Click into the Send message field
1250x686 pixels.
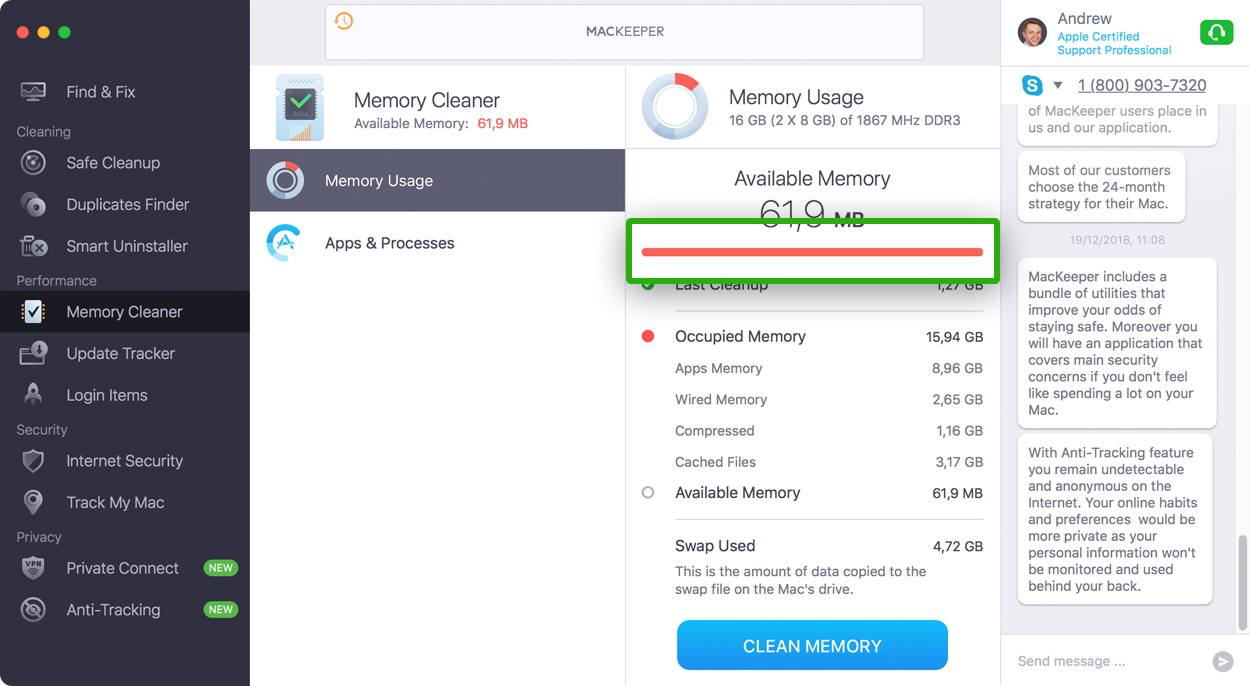pos(1108,661)
